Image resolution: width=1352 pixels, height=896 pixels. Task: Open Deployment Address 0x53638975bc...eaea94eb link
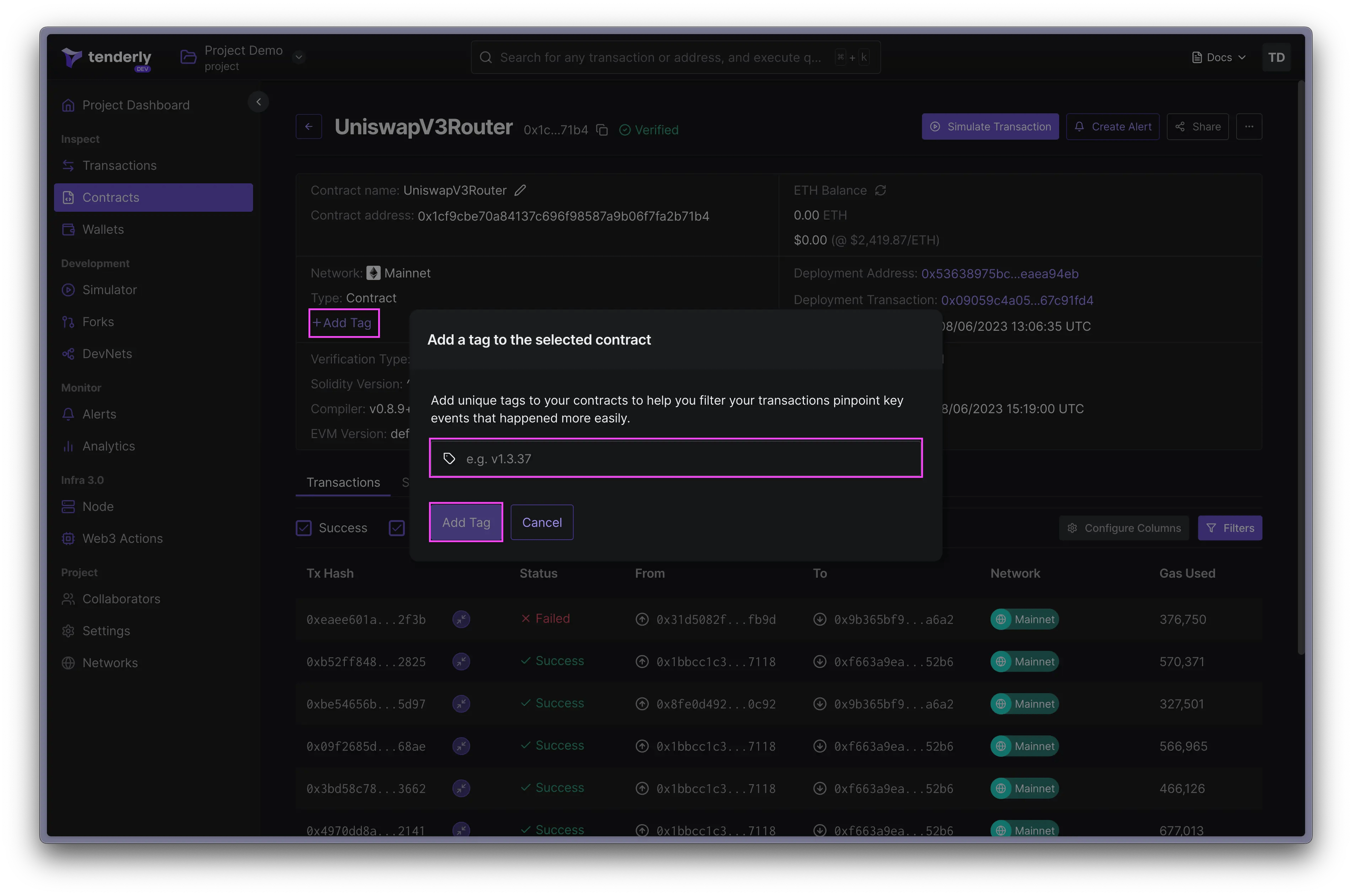click(1000, 274)
